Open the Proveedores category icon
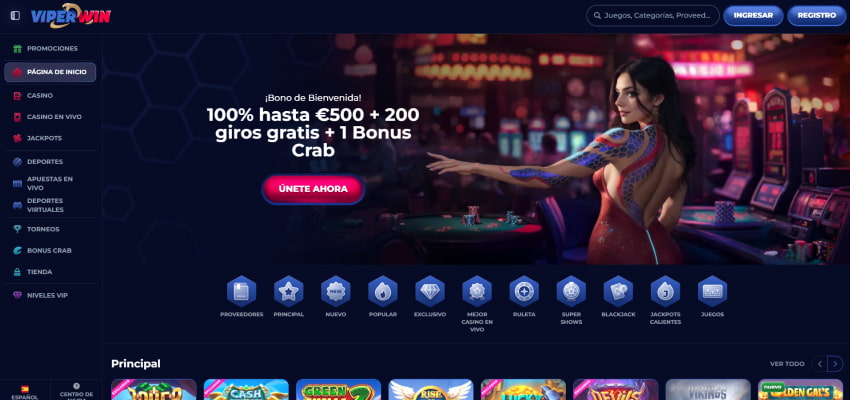The height and width of the screenshot is (400, 850). tap(241, 292)
